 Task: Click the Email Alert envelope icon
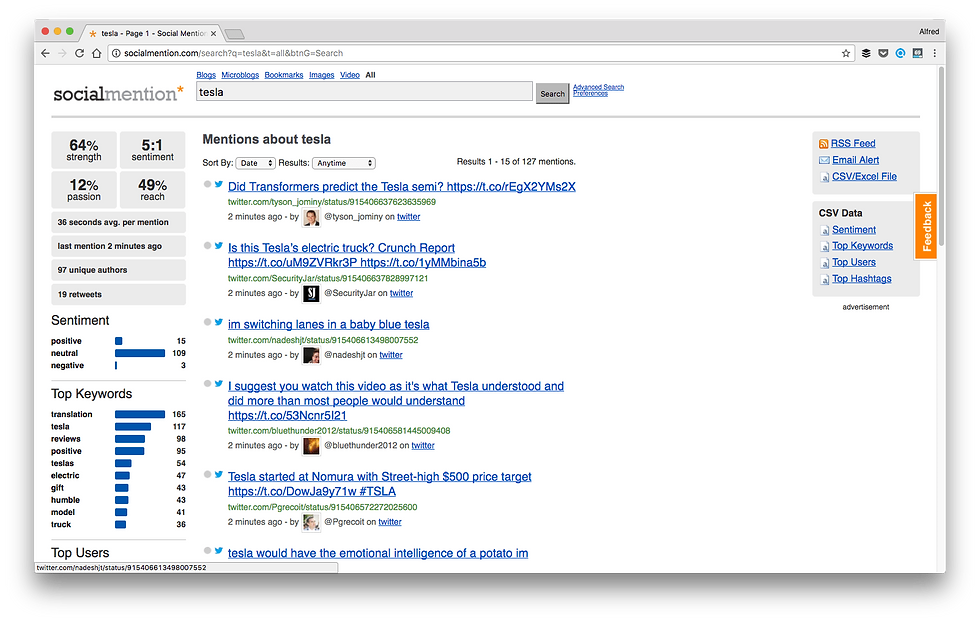[x=824, y=160]
